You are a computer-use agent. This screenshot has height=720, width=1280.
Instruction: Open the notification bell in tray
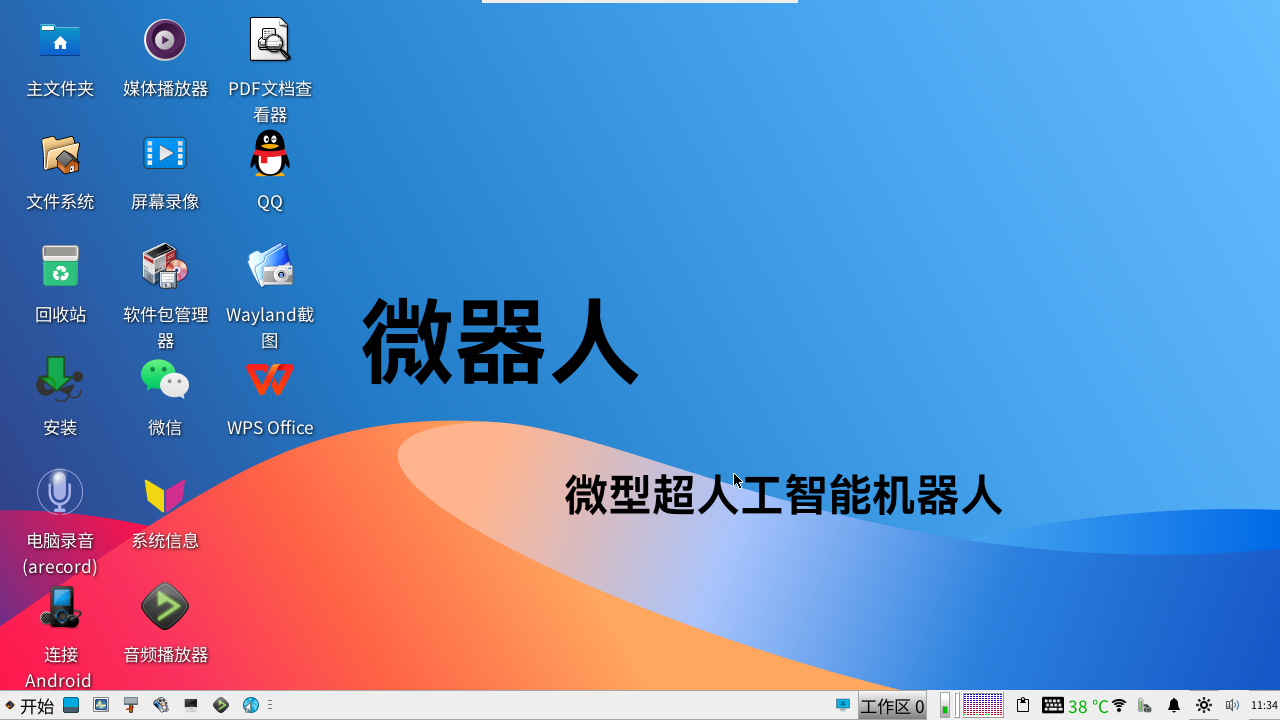pos(1174,706)
